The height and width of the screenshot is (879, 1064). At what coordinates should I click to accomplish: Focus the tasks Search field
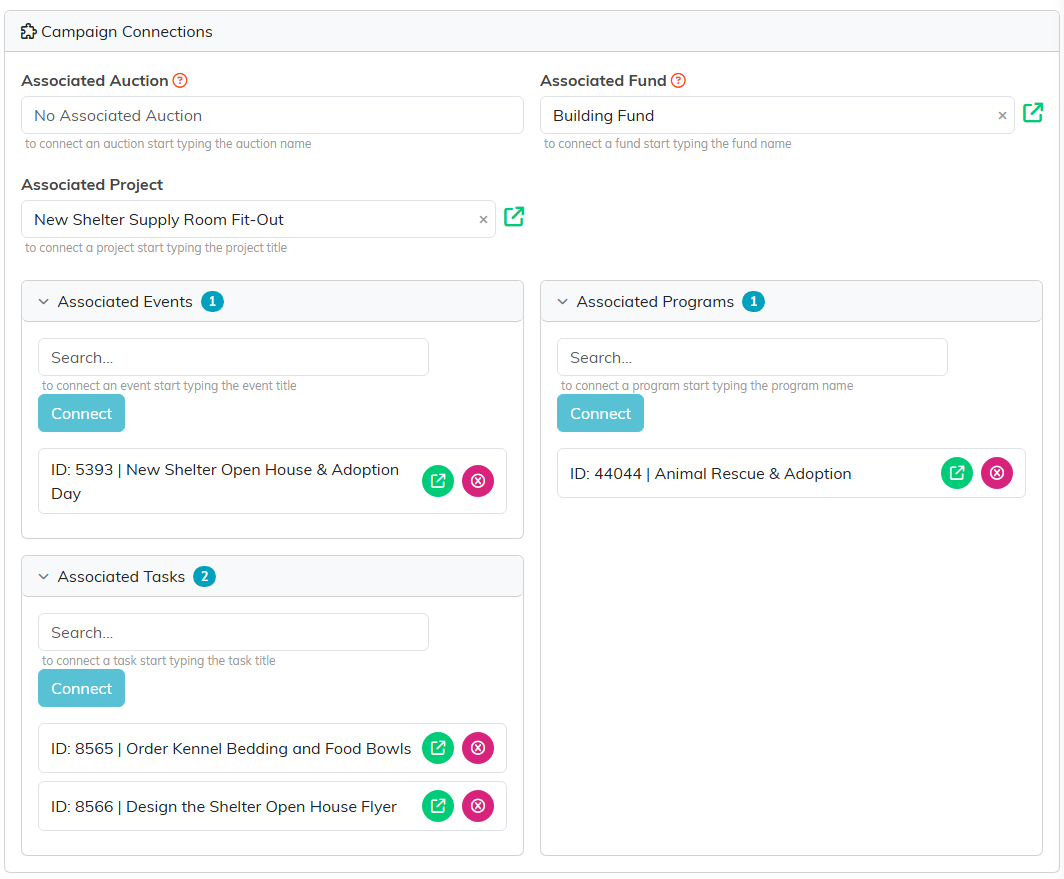[x=233, y=632]
